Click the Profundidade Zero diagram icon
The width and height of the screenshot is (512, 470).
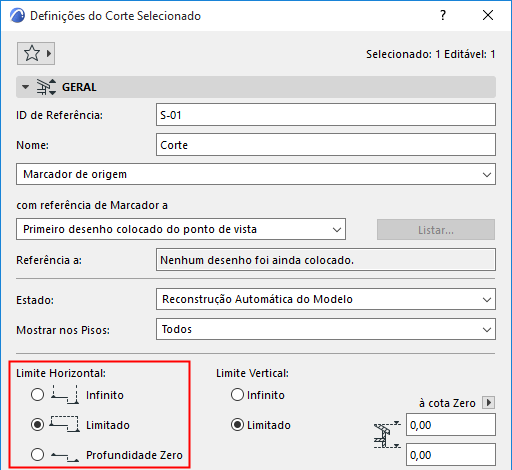tap(65, 456)
